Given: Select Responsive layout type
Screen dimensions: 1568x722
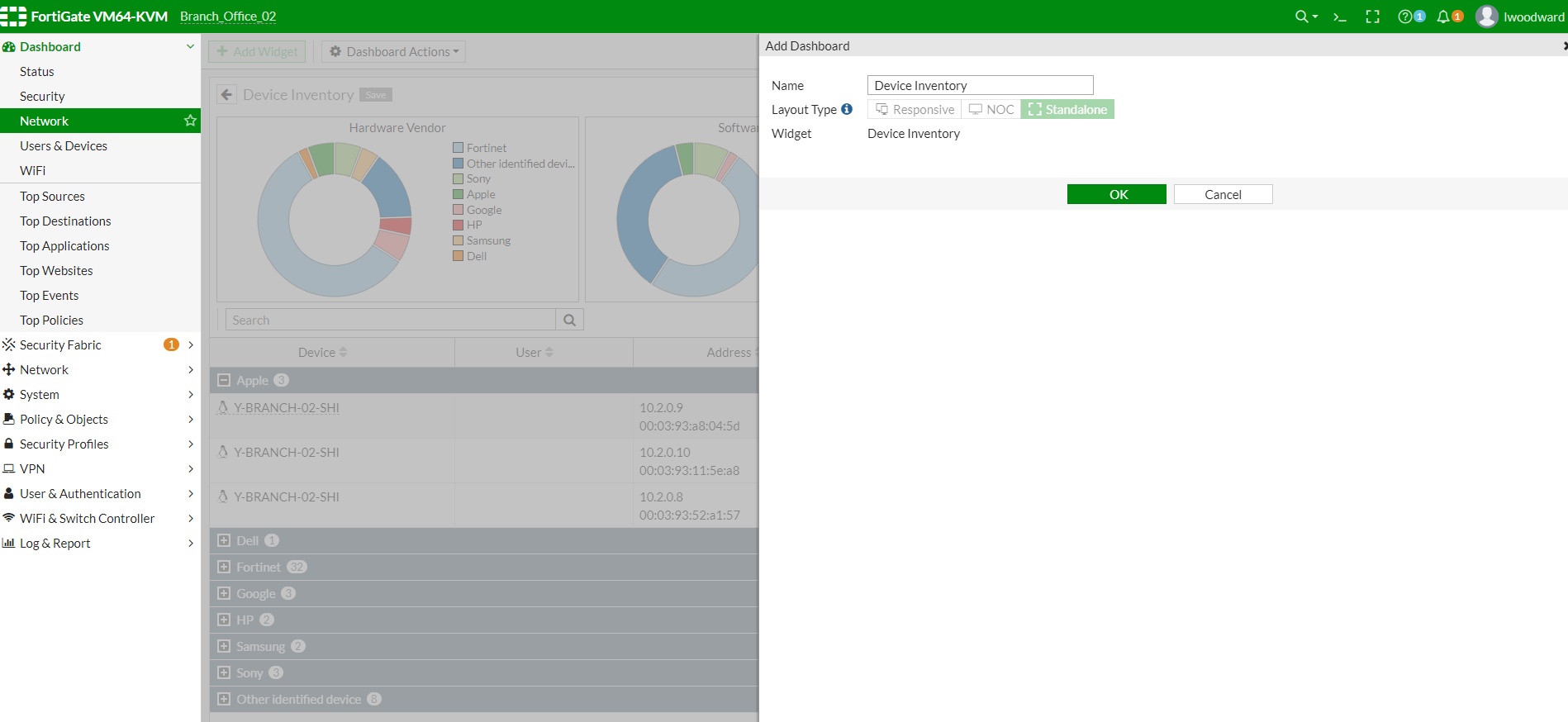Looking at the screenshot, I should (915, 109).
